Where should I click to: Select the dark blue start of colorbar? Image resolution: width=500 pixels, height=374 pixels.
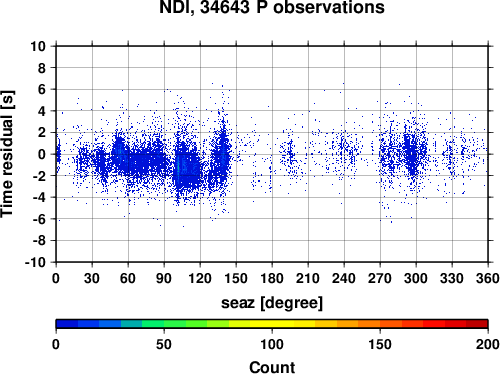click(x=67, y=324)
